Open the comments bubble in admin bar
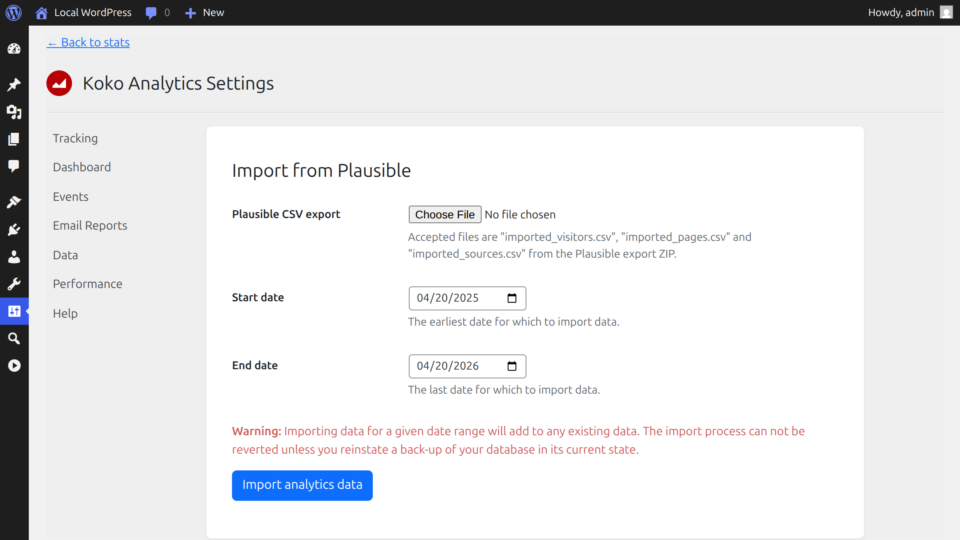This screenshot has height=540, width=960. coord(151,13)
